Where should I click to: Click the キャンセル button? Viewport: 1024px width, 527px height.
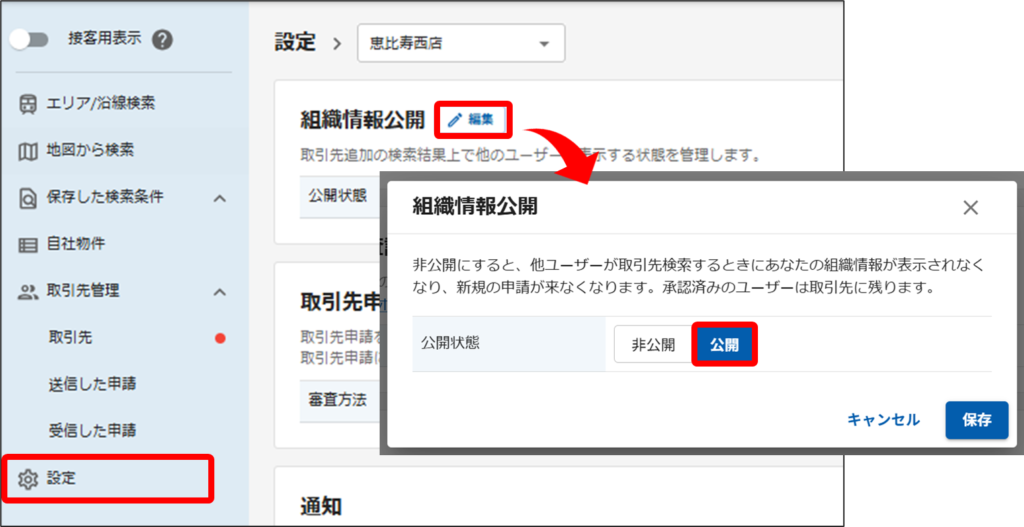[x=883, y=420]
